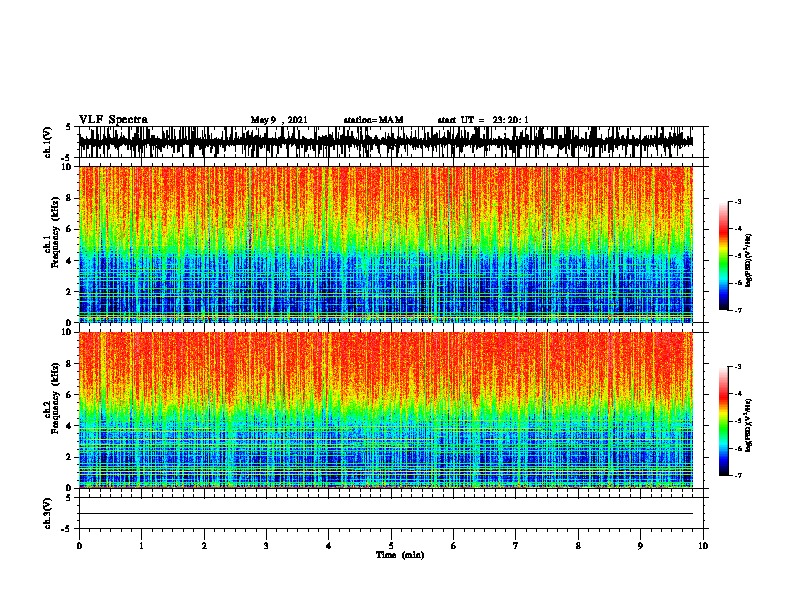Click the "2" kHz tick on ch.1 spectrogram
Screen dimensions: 792x612
(70, 291)
